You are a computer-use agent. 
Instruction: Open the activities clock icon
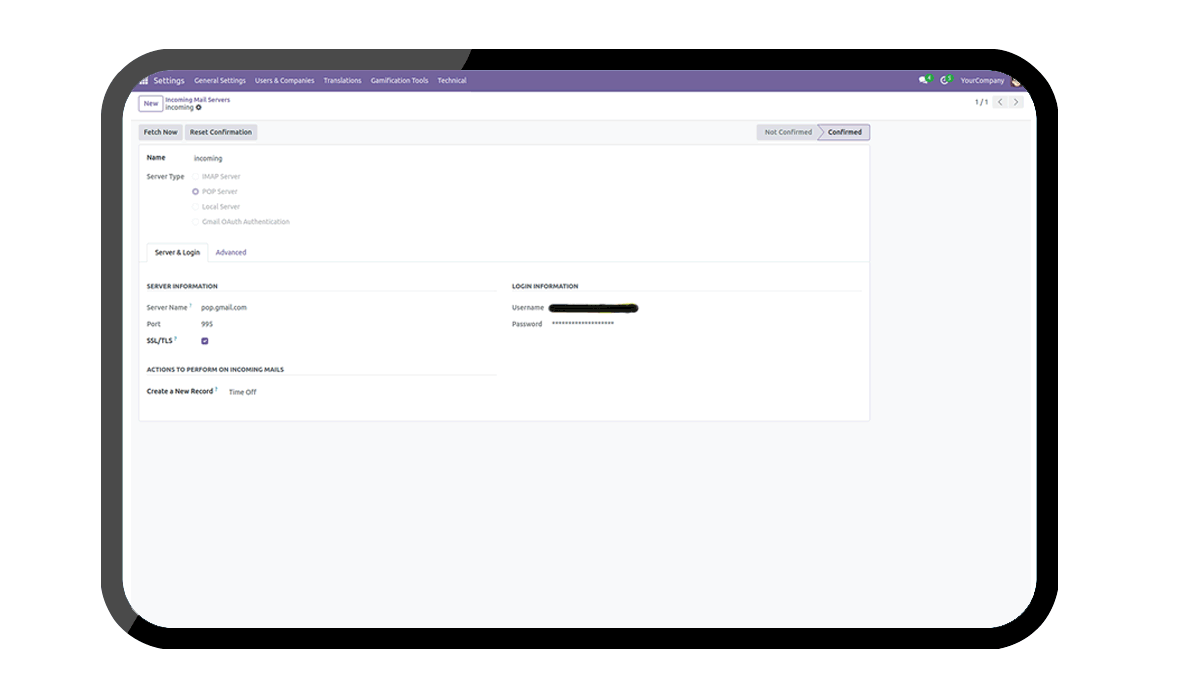click(x=944, y=80)
